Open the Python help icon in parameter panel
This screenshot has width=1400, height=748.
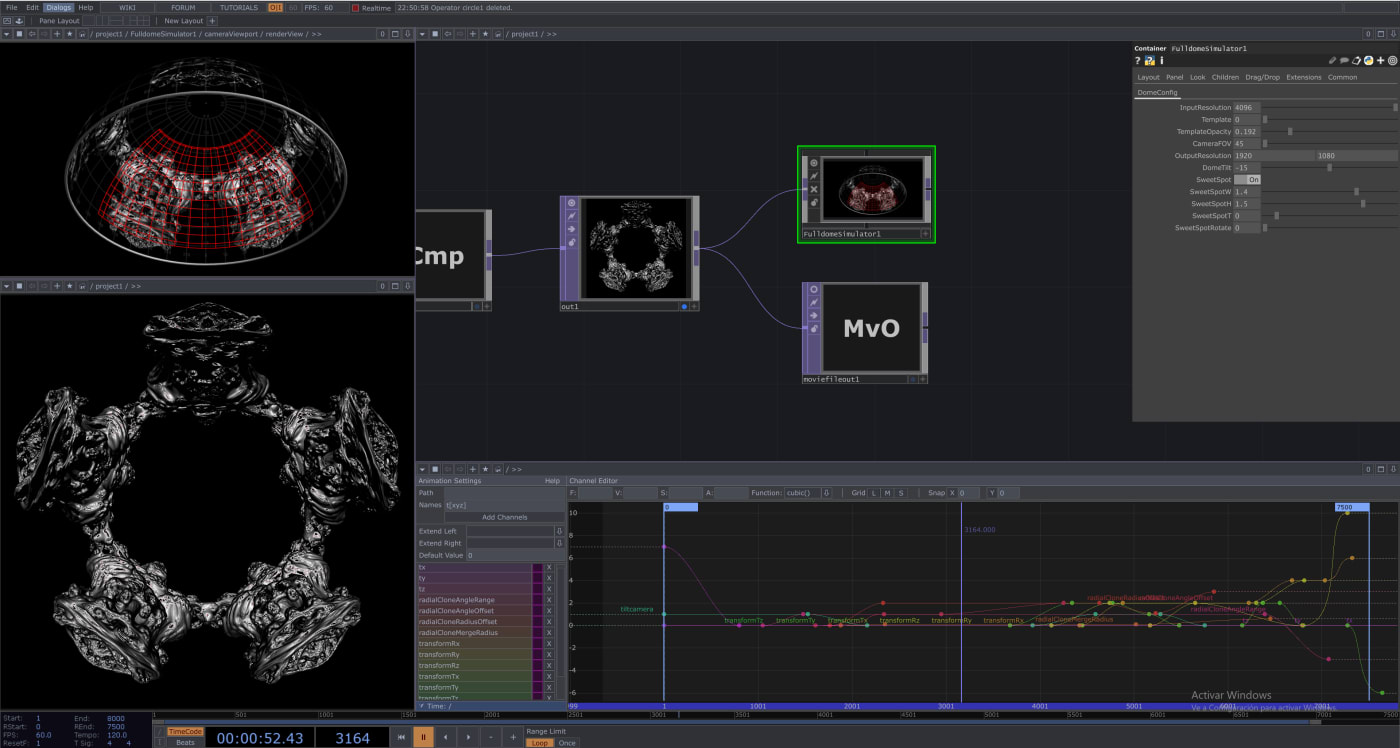pyautogui.click(x=1150, y=61)
